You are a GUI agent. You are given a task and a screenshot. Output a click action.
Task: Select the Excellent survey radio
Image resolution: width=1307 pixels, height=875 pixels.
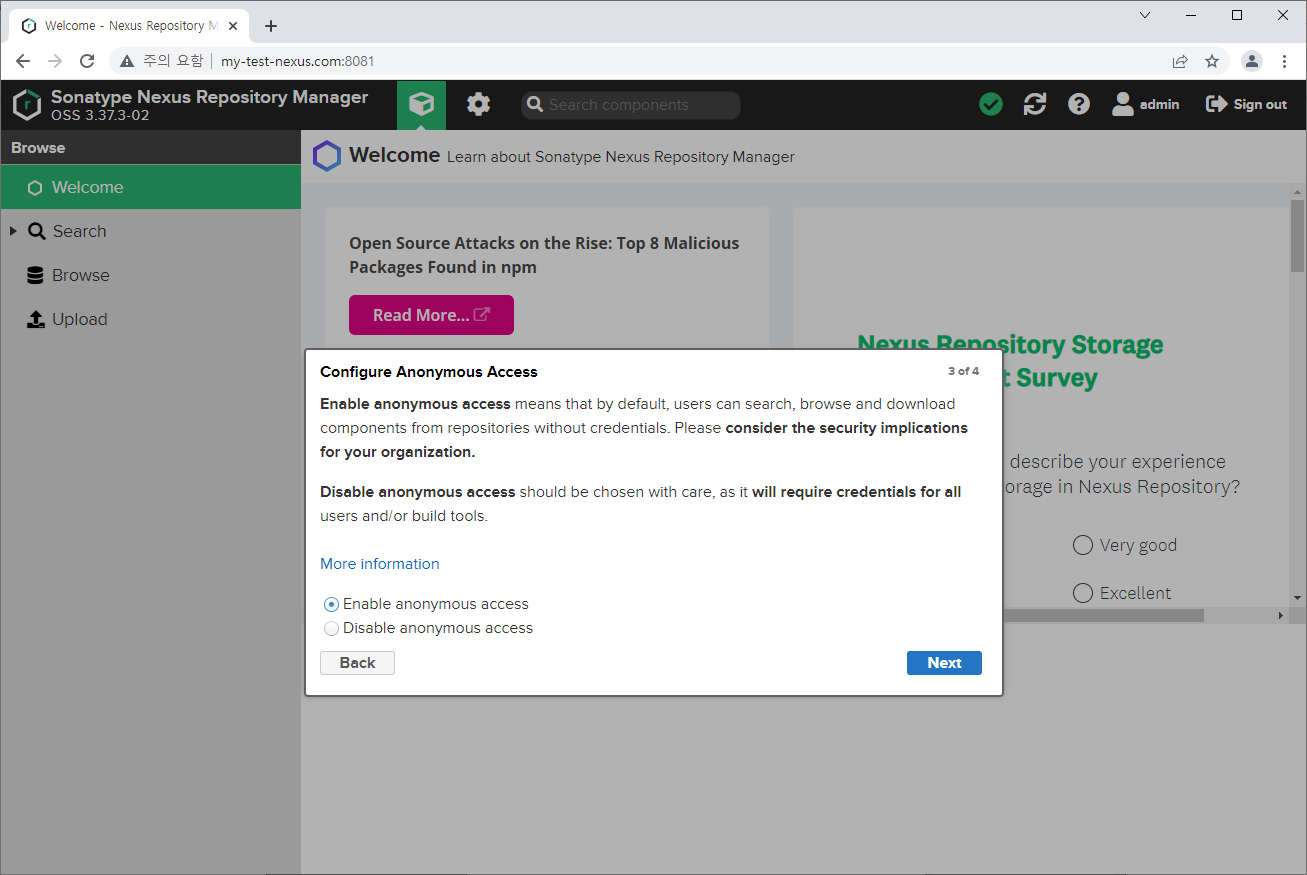coord(1082,593)
